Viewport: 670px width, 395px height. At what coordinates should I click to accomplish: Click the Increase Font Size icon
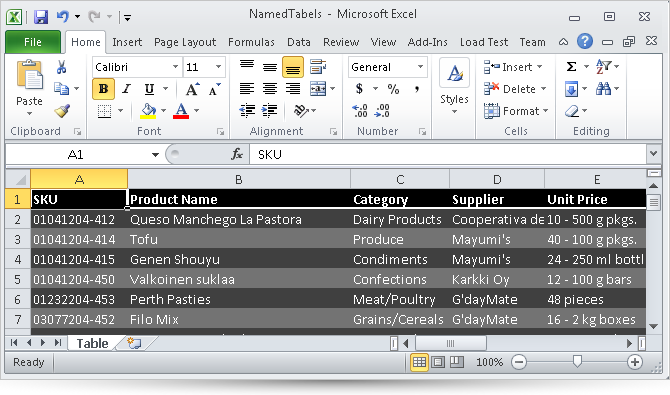[192, 89]
